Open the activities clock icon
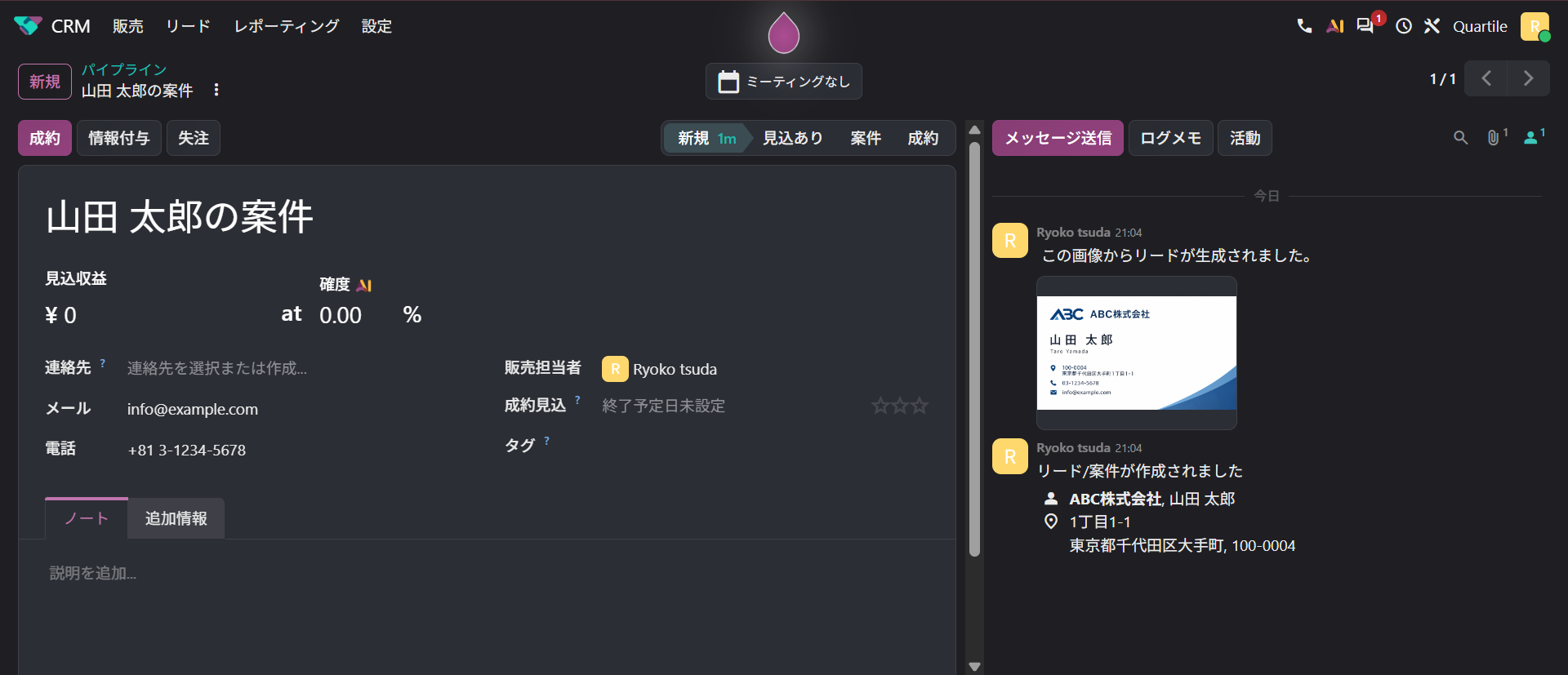The image size is (1568, 675). coord(1403,26)
